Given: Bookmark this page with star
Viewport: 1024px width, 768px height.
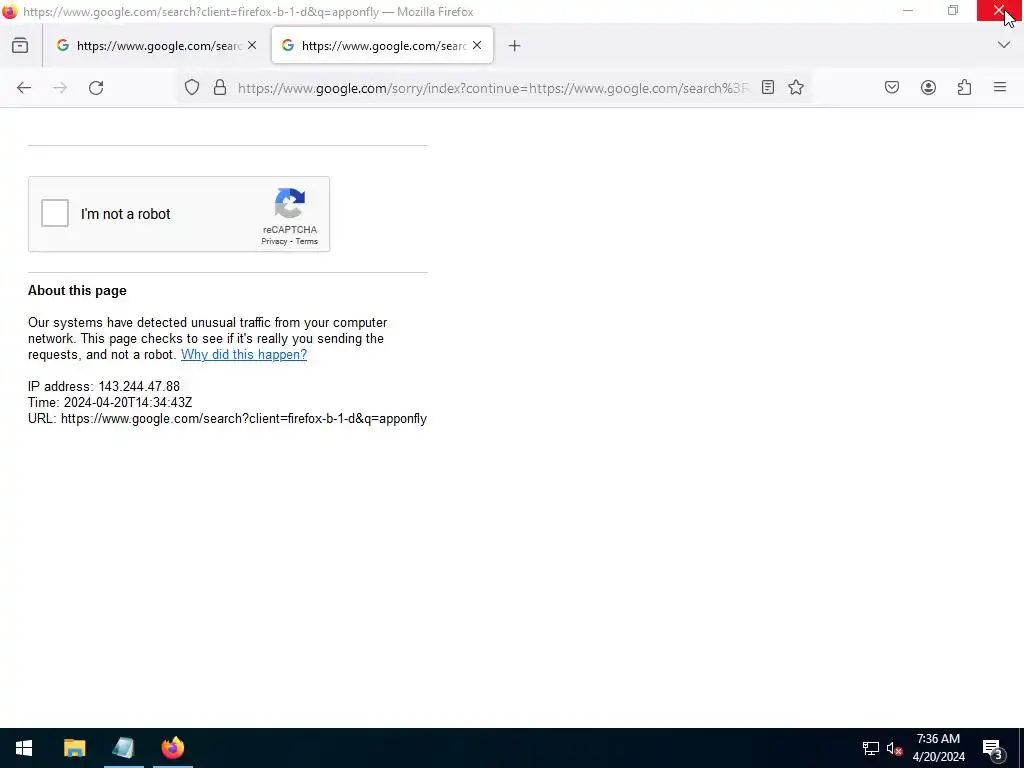Looking at the screenshot, I should tap(795, 88).
